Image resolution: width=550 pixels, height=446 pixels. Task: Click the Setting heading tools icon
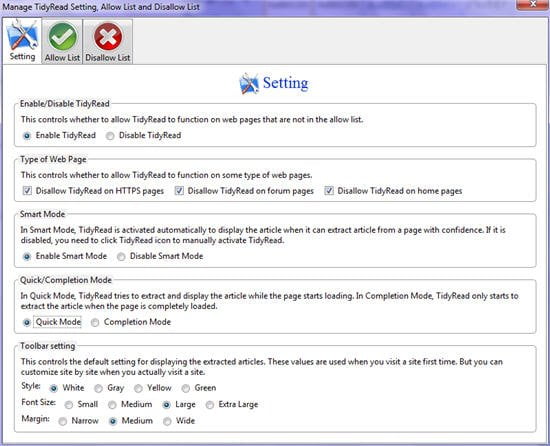[249, 83]
